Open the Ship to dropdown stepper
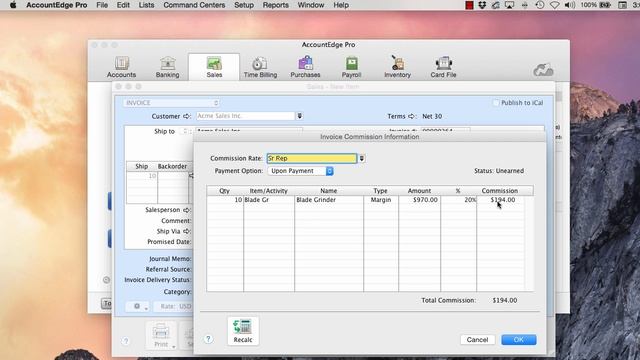 pyautogui.click(x=184, y=131)
